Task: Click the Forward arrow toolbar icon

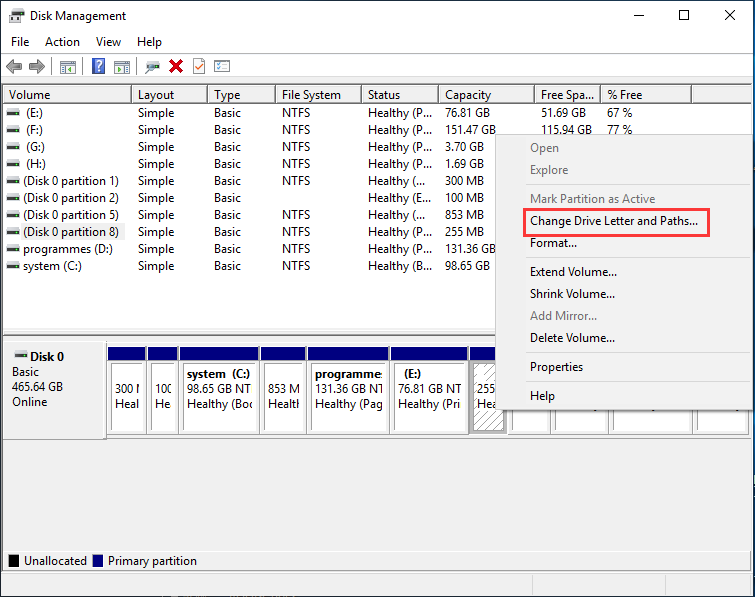Action: coord(37,66)
